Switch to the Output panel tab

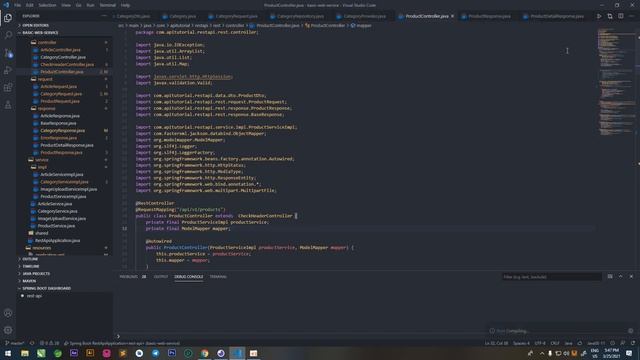point(160,276)
